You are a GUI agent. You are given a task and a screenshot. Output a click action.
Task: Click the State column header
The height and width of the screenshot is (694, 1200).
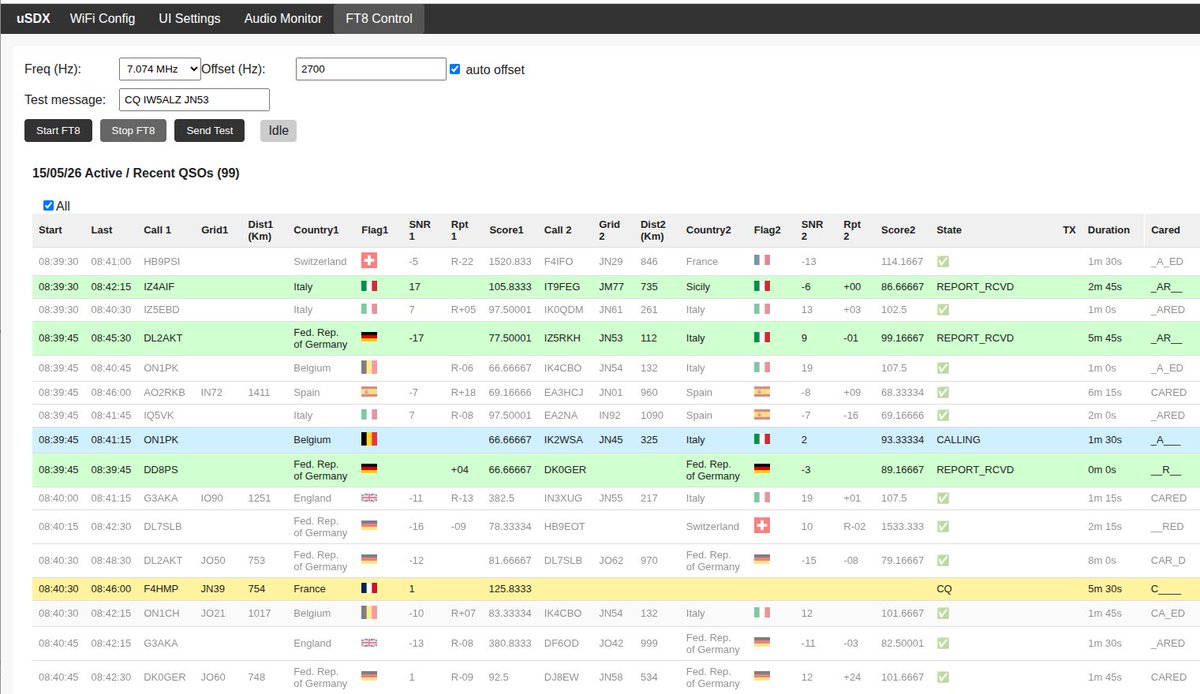[949, 230]
